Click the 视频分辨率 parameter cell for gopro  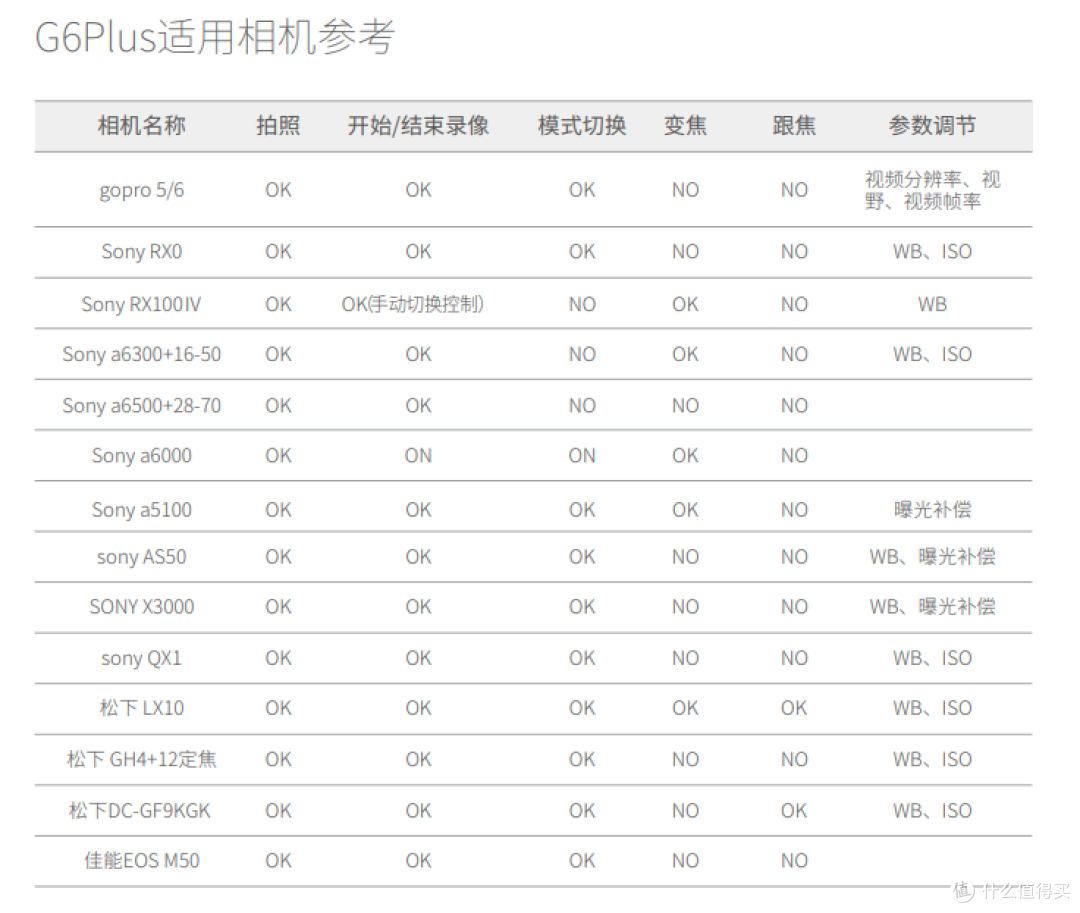click(932, 190)
